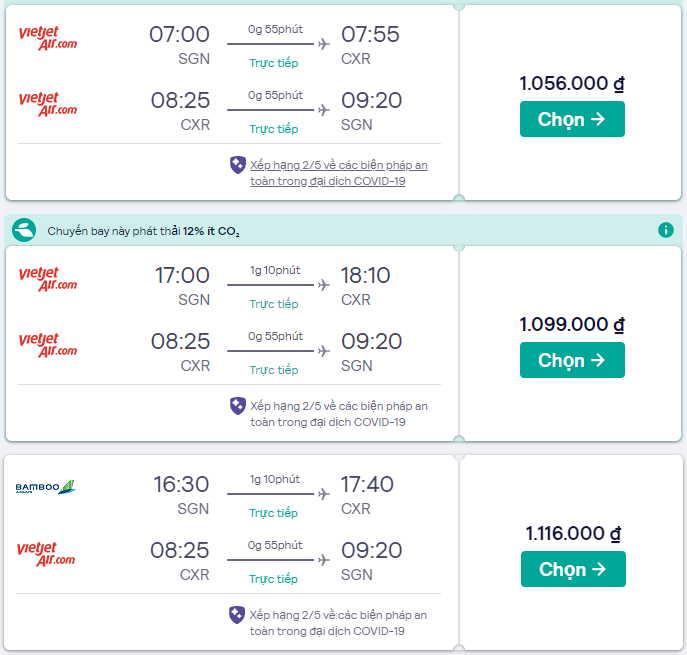Click the info icon on the CO₂ banner
687x655 pixels.
pos(666,230)
